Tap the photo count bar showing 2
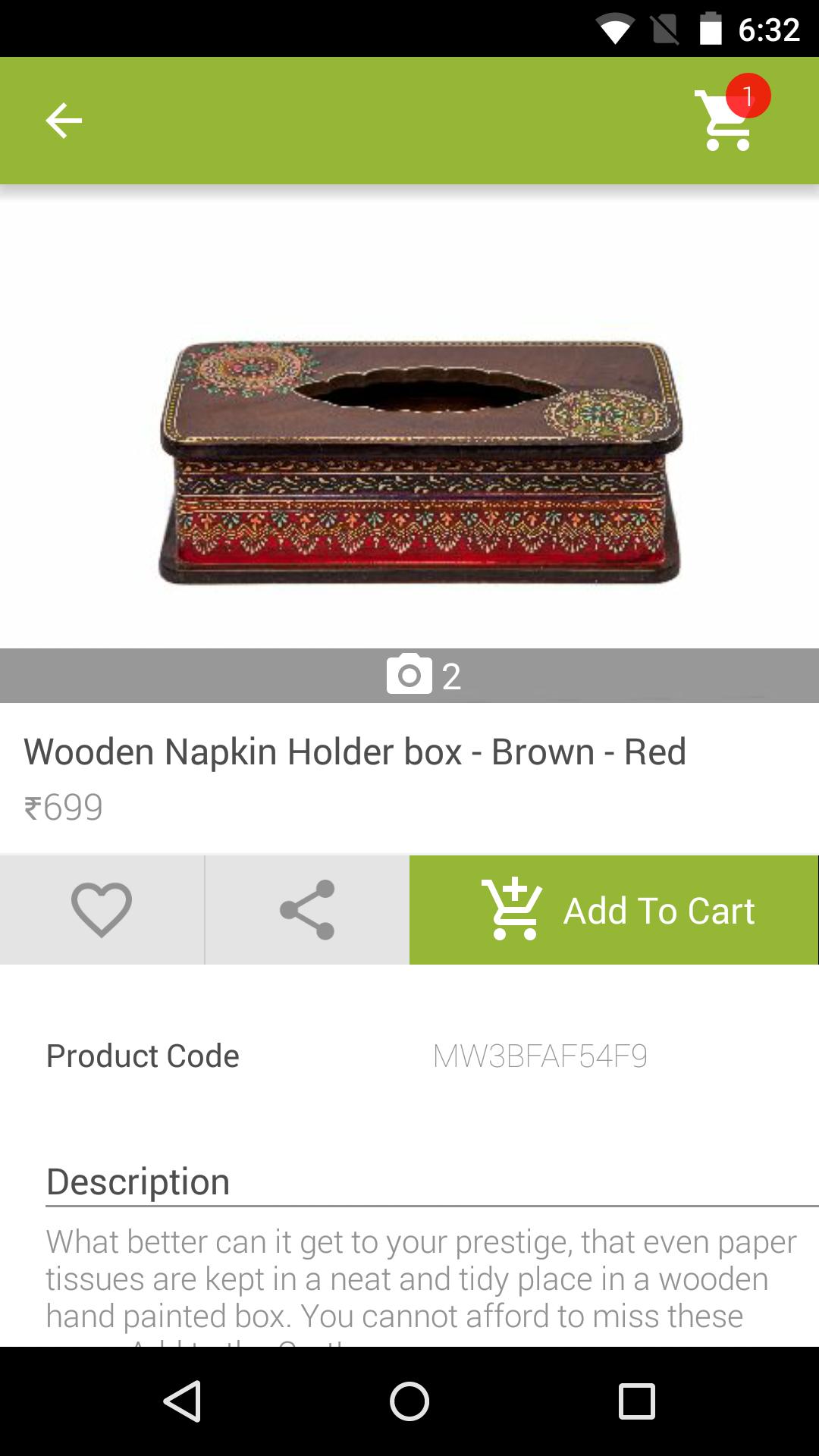The image size is (819, 1456). 409,675
